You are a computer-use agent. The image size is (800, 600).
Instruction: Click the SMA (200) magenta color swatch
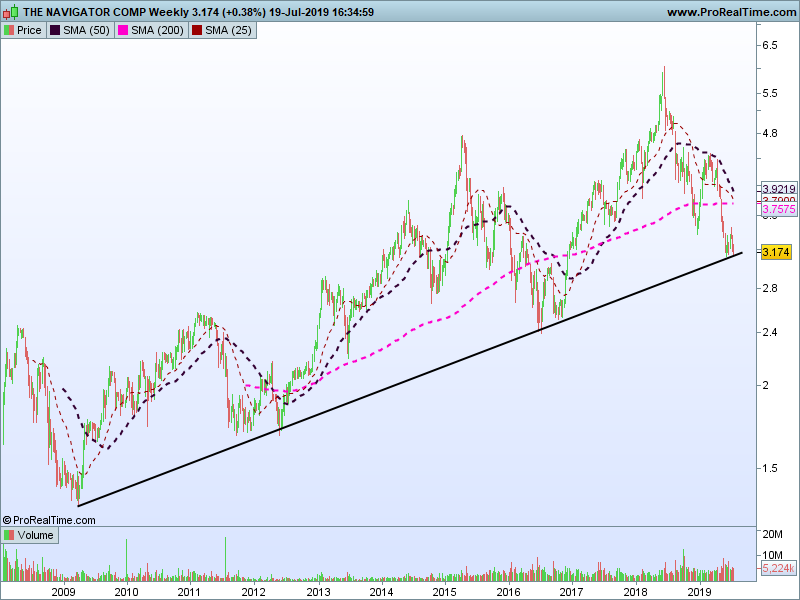pos(123,31)
